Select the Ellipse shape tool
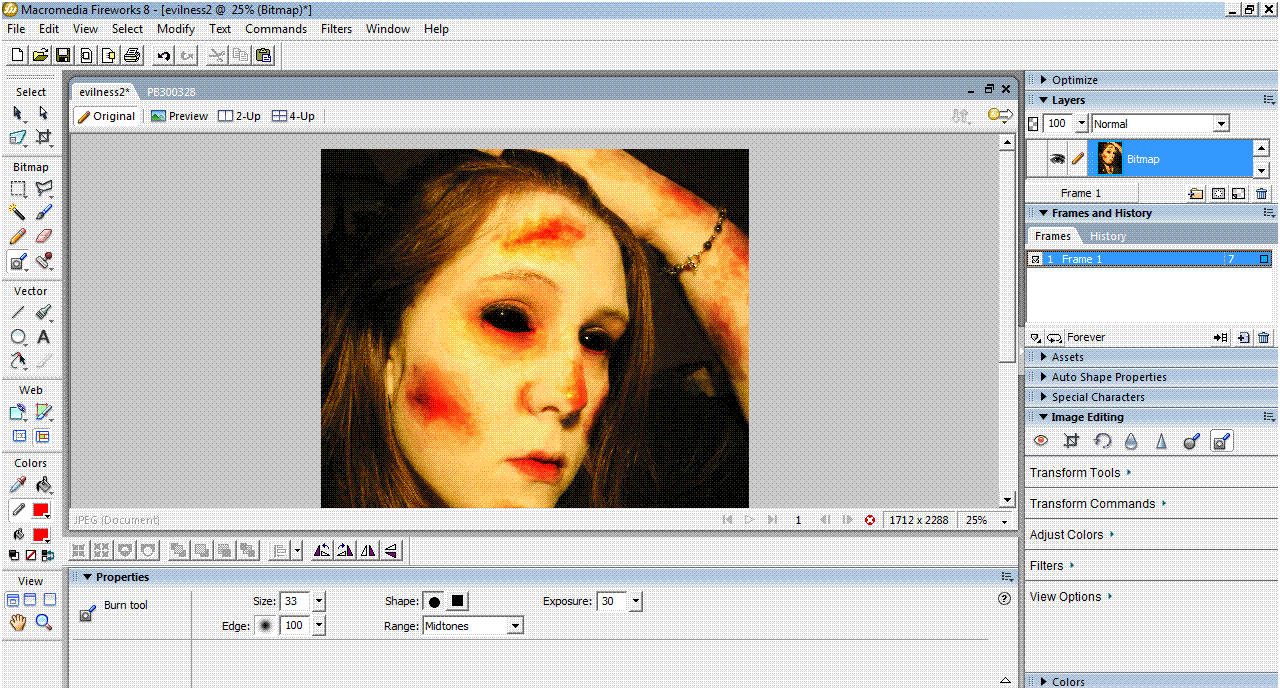The image size is (1280, 690). (x=18, y=338)
